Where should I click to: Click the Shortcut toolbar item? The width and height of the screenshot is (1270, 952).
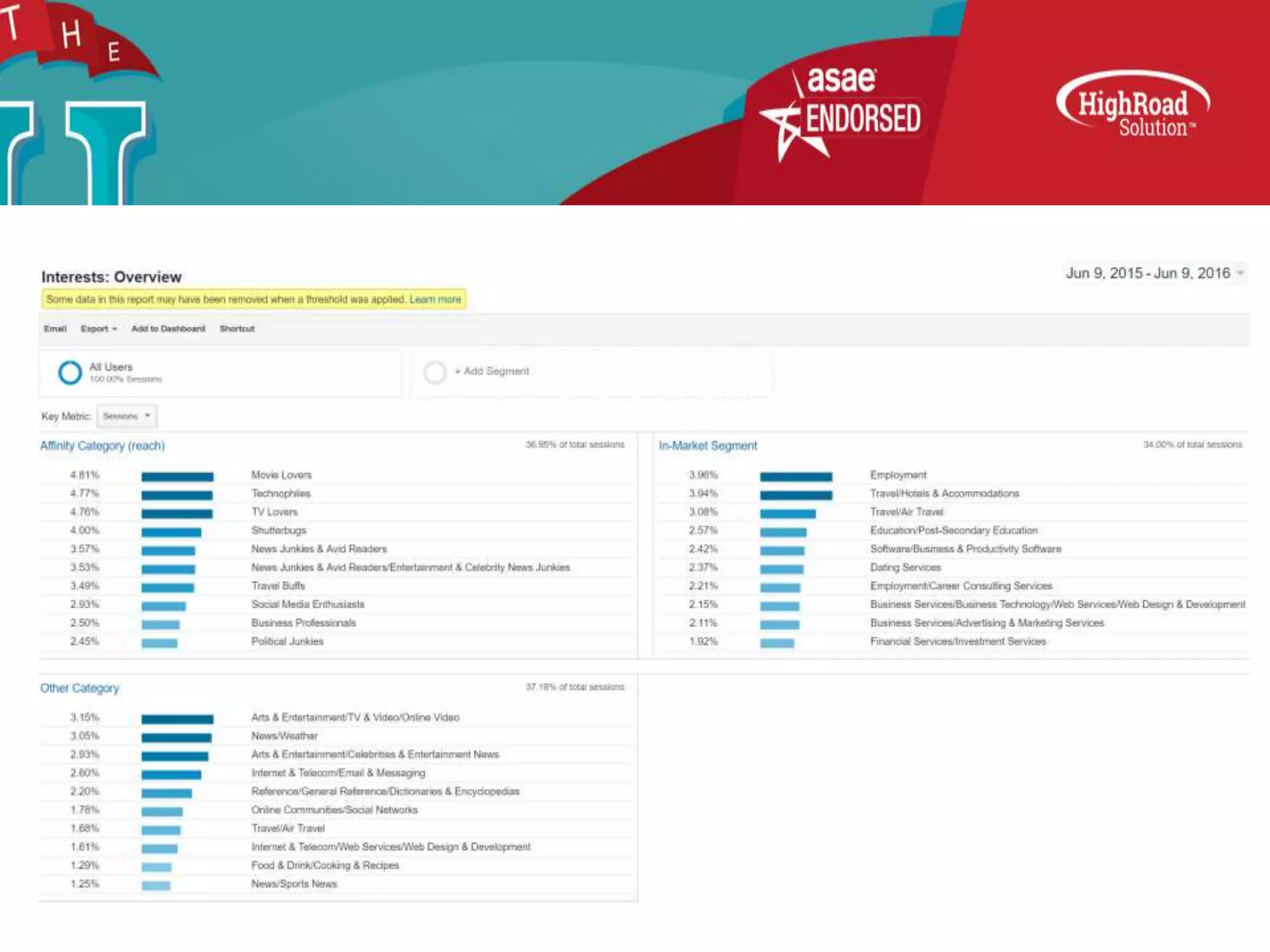click(237, 329)
